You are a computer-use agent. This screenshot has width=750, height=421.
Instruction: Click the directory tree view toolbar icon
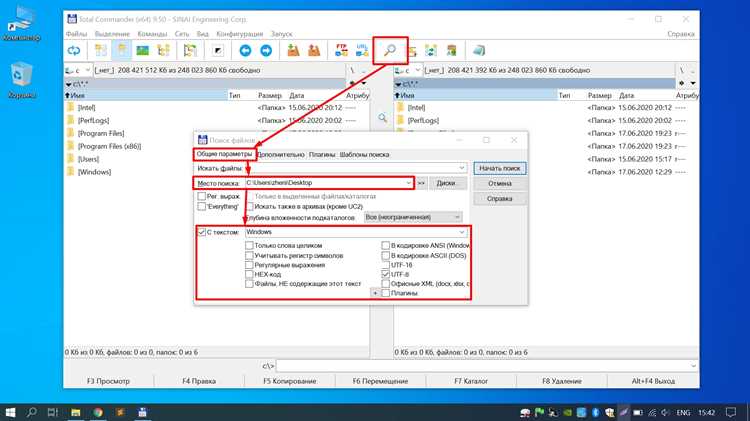pos(164,50)
